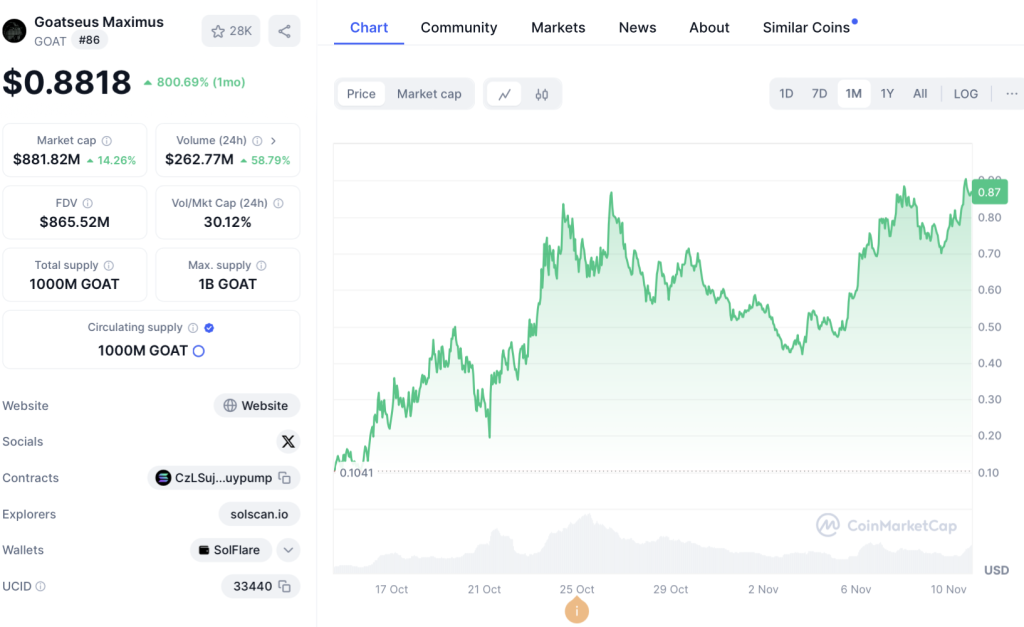
Task: Click the 14.26% market cap change
Action: (116, 160)
